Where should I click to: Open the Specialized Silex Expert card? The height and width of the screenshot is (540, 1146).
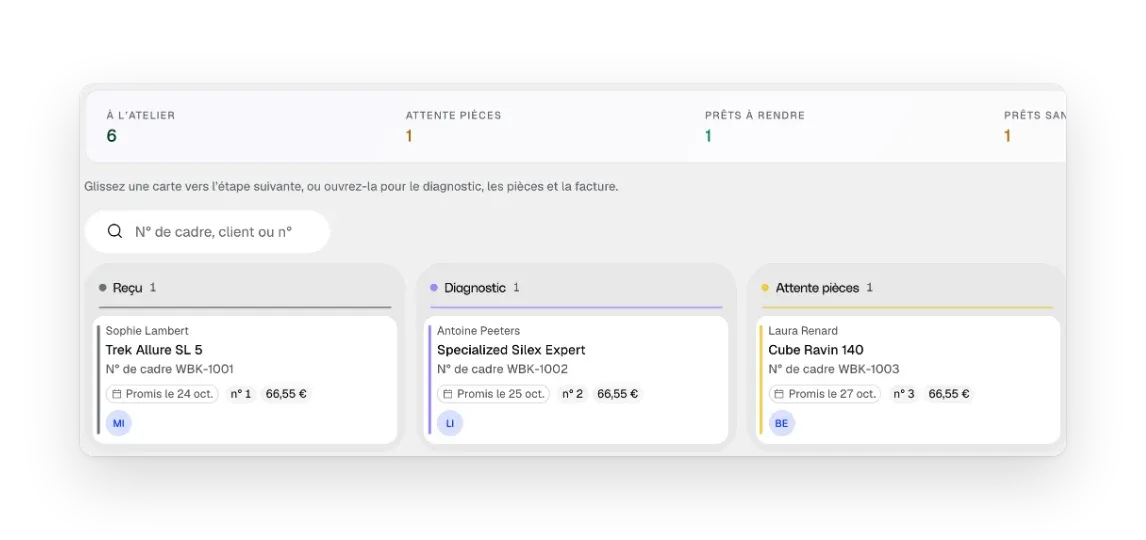(576, 379)
